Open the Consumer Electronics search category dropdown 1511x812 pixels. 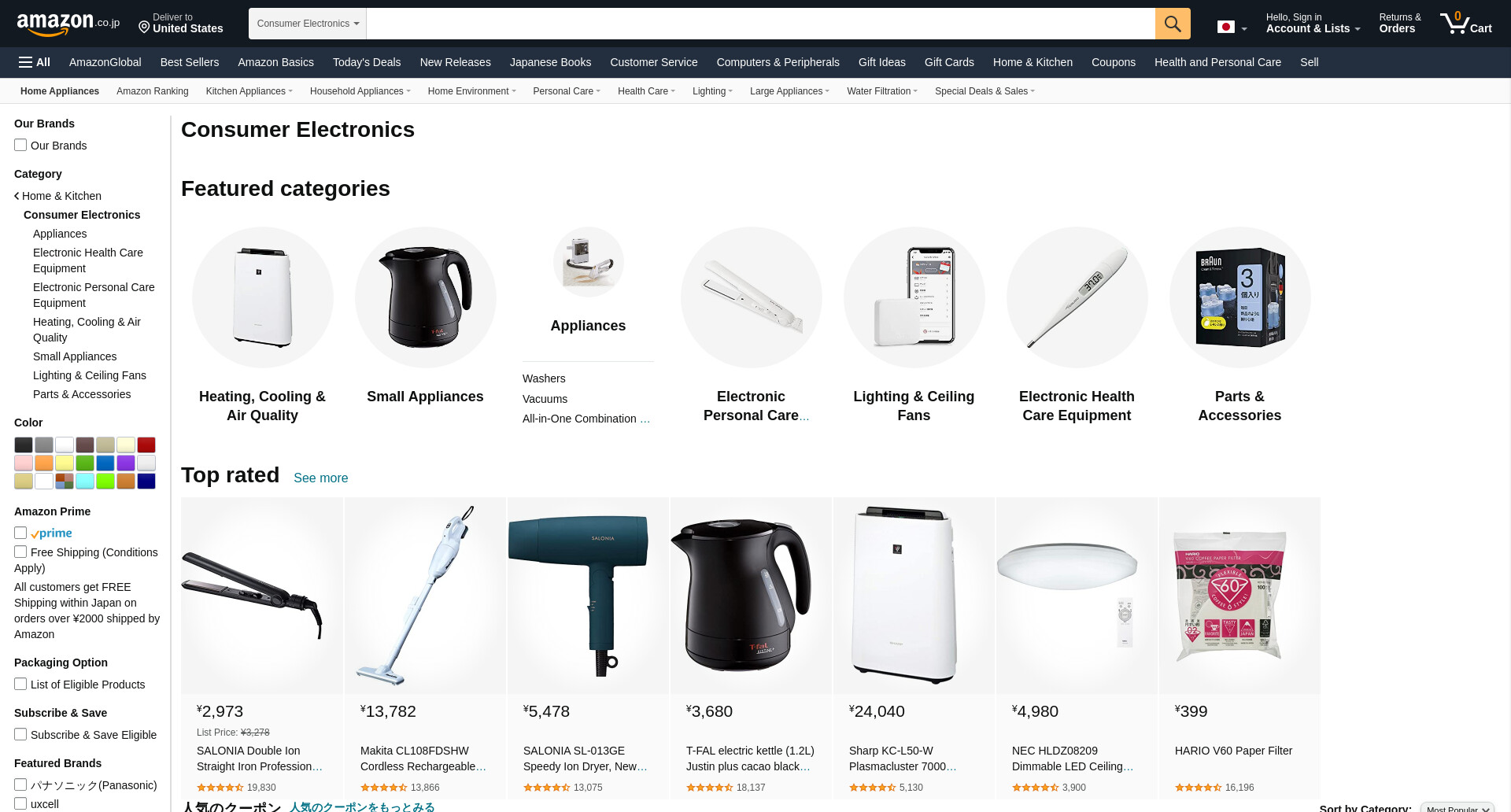point(308,24)
